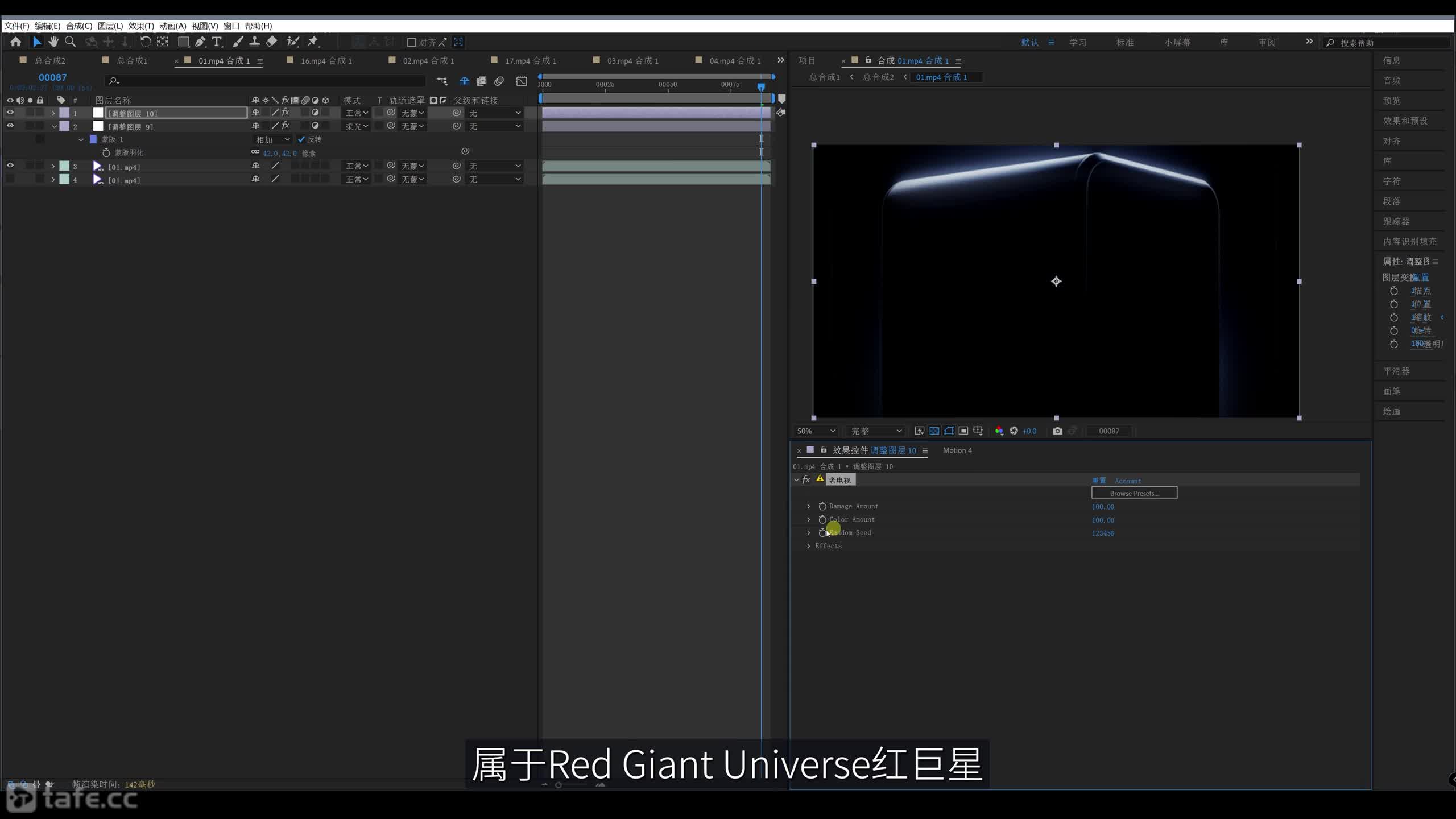Screen dimensions: 1456x819
Task: Toggle visibility of layer 3 01.mp4
Action: tap(10, 166)
